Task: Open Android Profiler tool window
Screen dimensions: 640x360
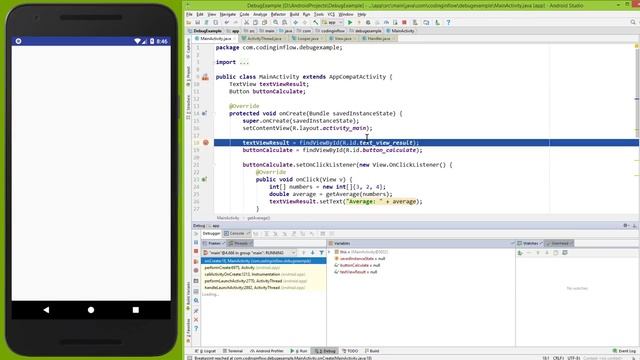Action: (x=267, y=351)
